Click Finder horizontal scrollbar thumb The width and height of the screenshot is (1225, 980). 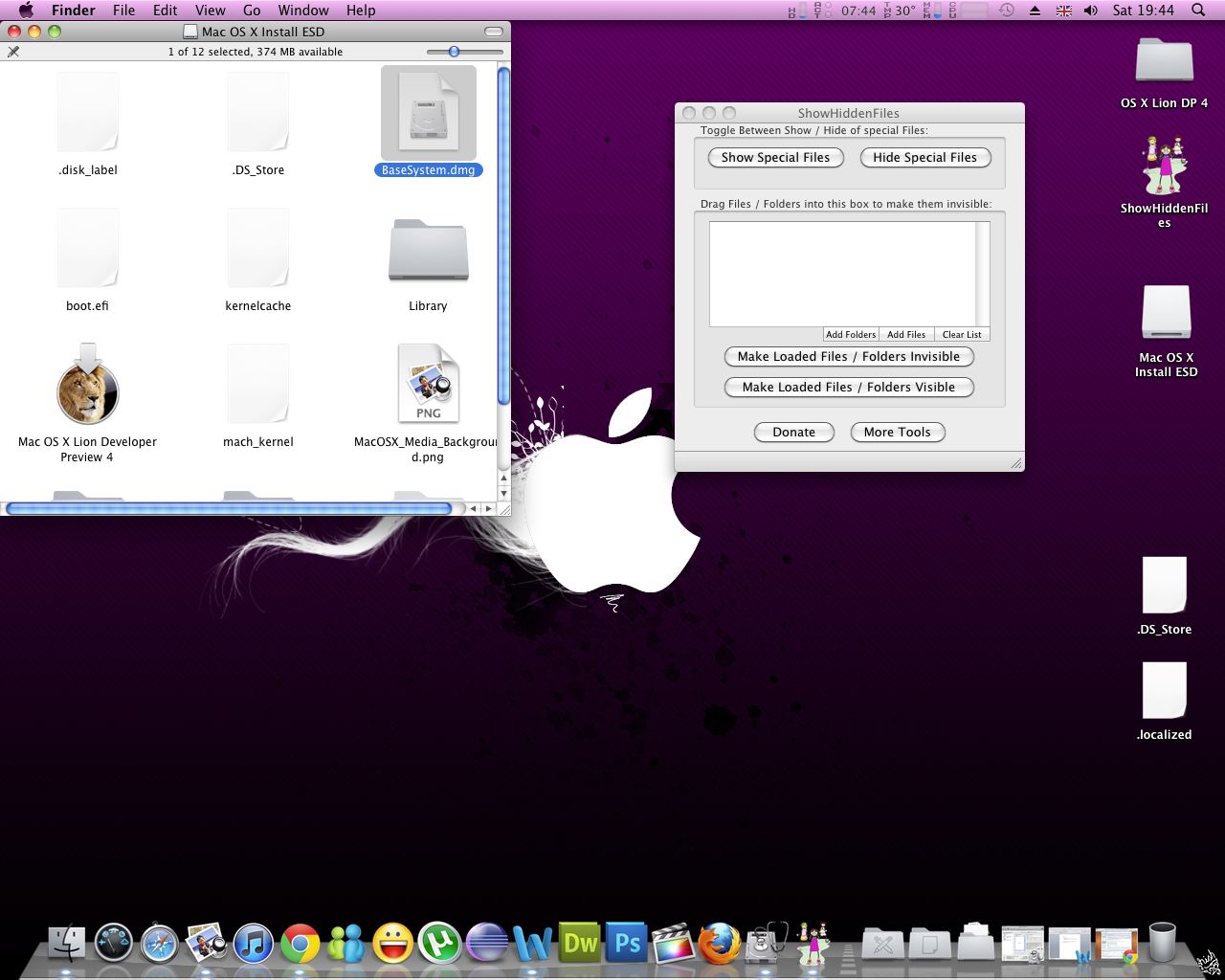pyautogui.click(x=229, y=508)
